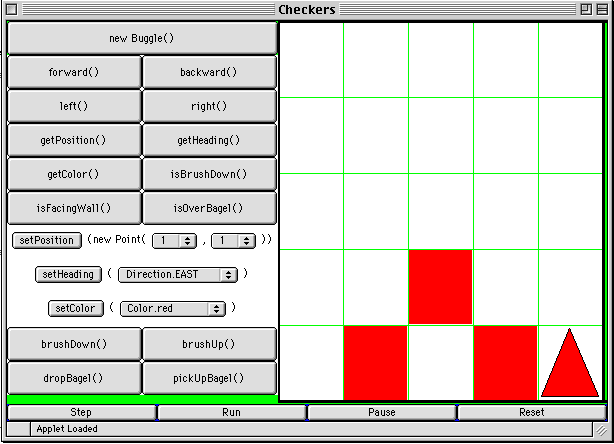Pause the execution with Pause button

(381, 412)
